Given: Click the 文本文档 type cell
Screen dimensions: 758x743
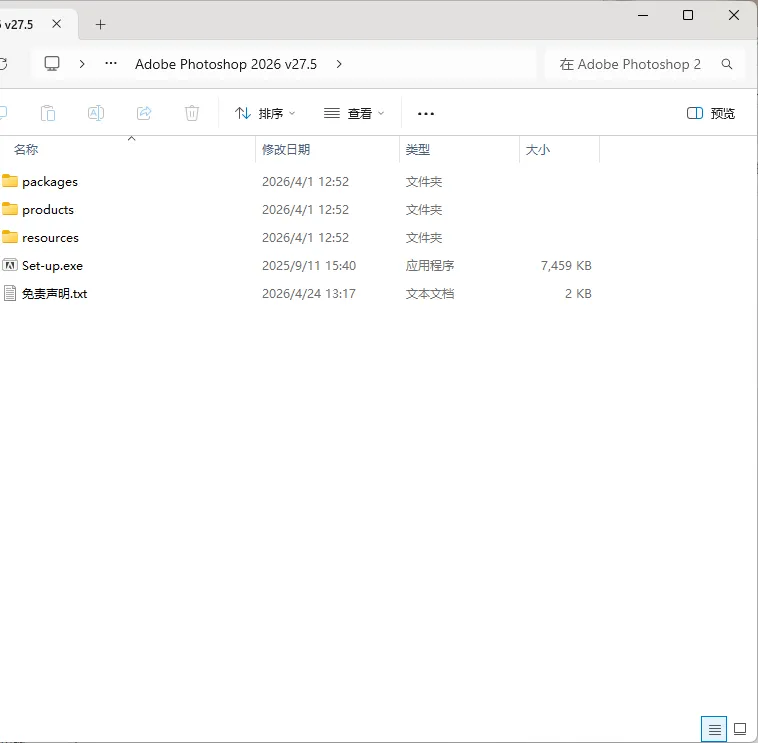Looking at the screenshot, I should pos(430,293).
